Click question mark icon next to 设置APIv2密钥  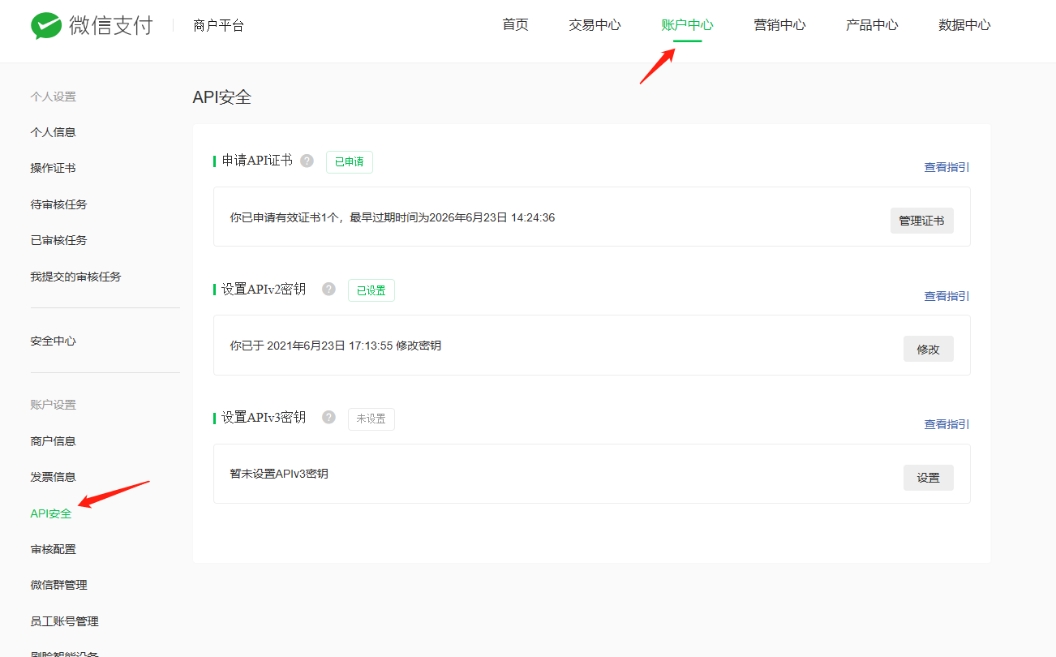coord(328,290)
